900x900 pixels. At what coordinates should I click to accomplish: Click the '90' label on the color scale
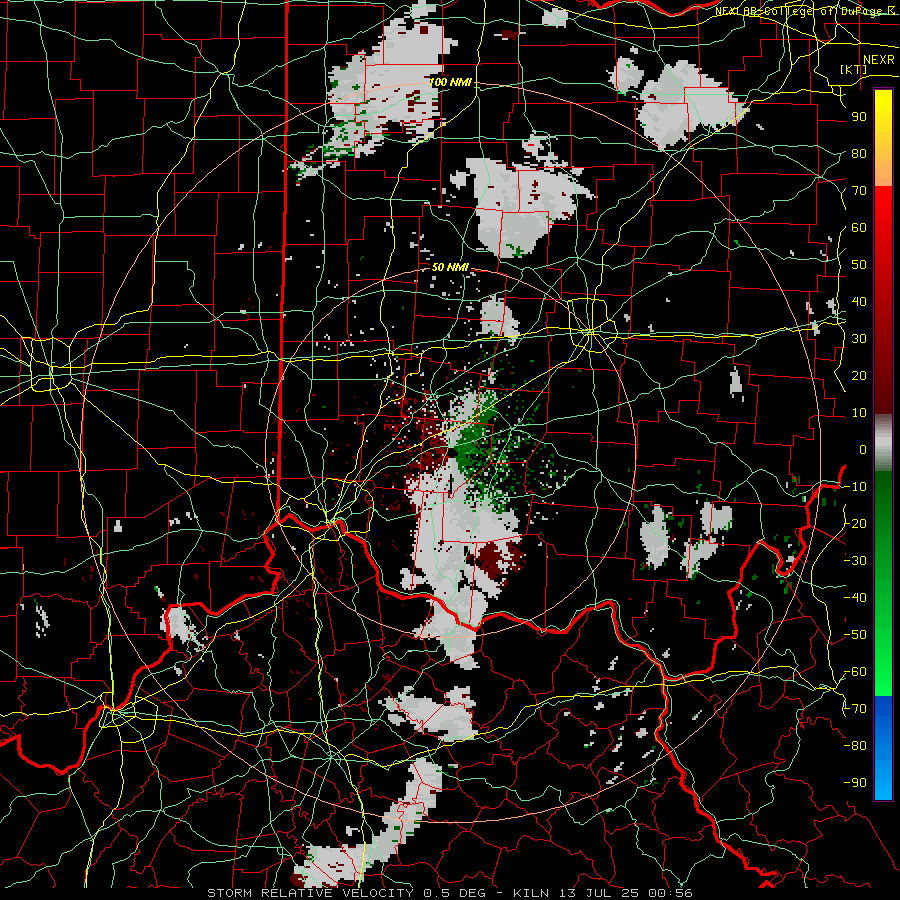click(x=859, y=117)
